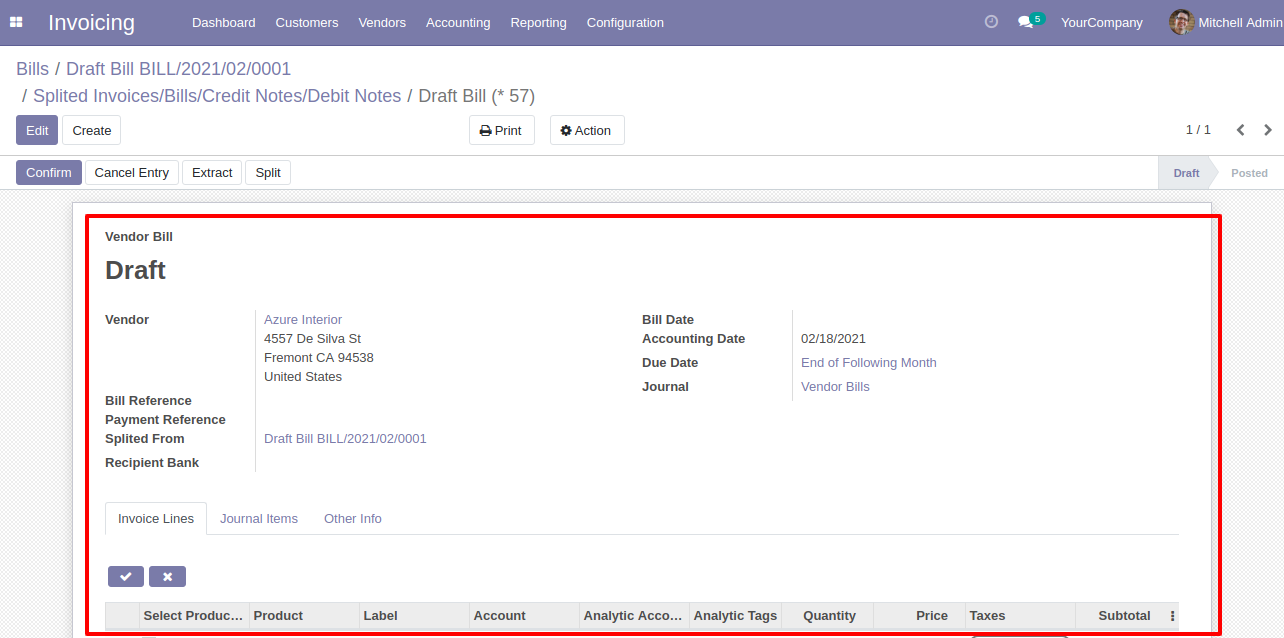Open the apps grid menu icon
The height and width of the screenshot is (638, 1284).
click(x=16, y=22)
